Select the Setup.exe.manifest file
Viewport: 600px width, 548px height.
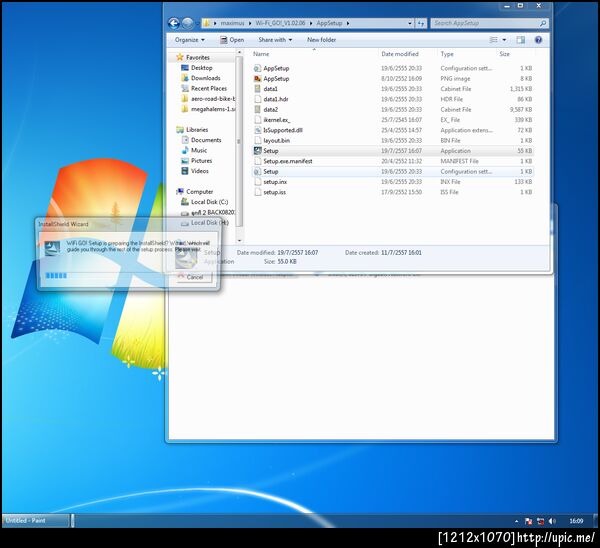(288, 161)
